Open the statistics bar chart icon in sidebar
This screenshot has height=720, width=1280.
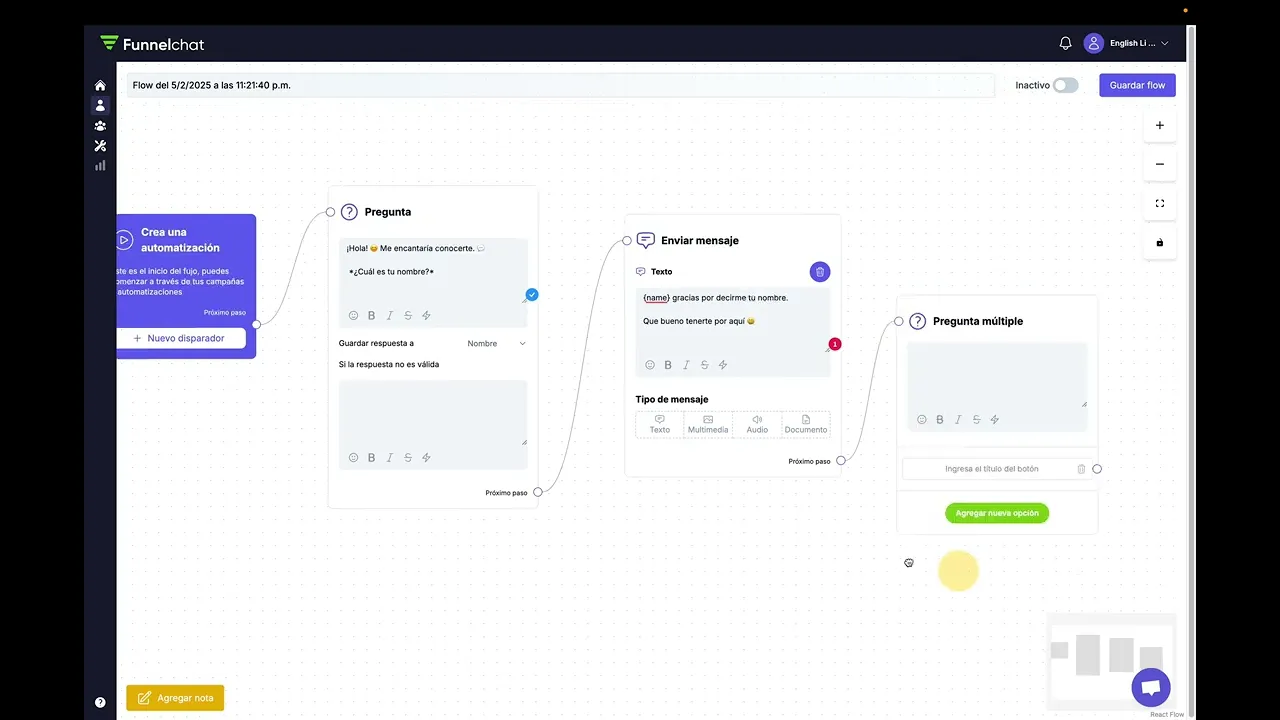pos(100,166)
